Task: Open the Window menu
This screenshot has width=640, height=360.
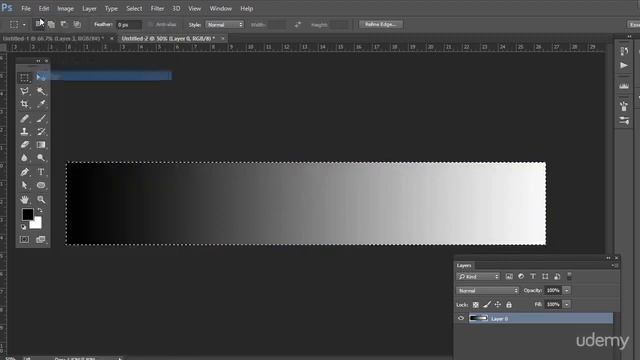Action: (220, 9)
